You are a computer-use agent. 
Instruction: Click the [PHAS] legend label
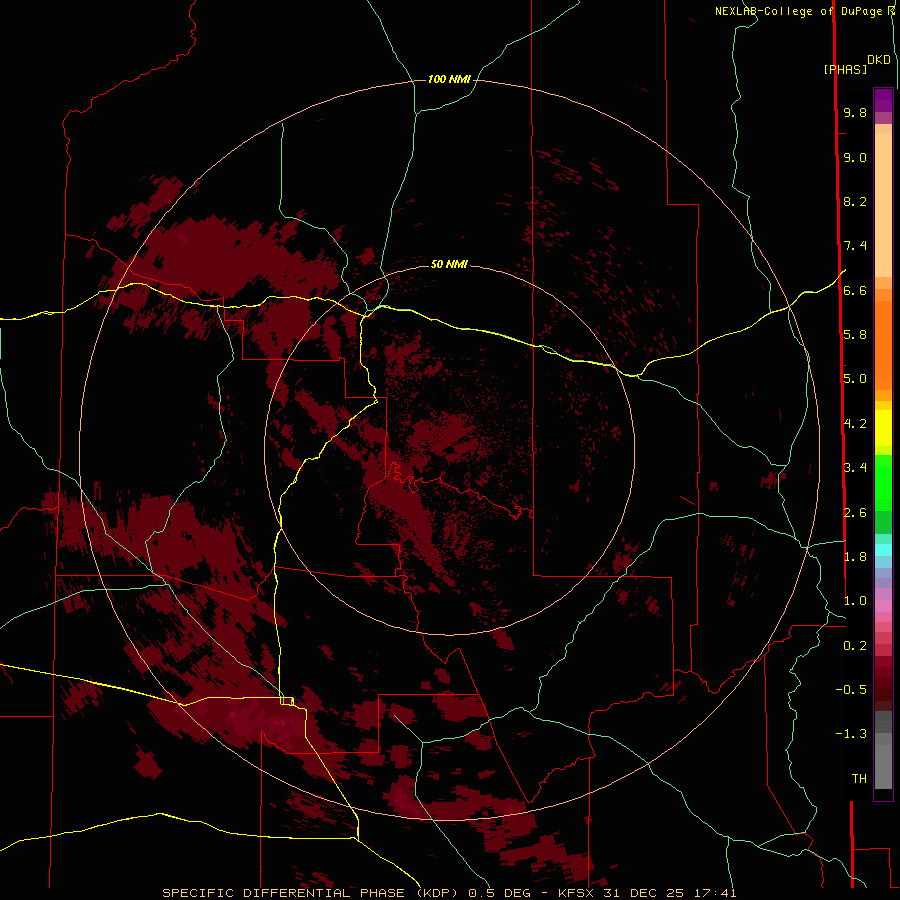click(x=844, y=69)
